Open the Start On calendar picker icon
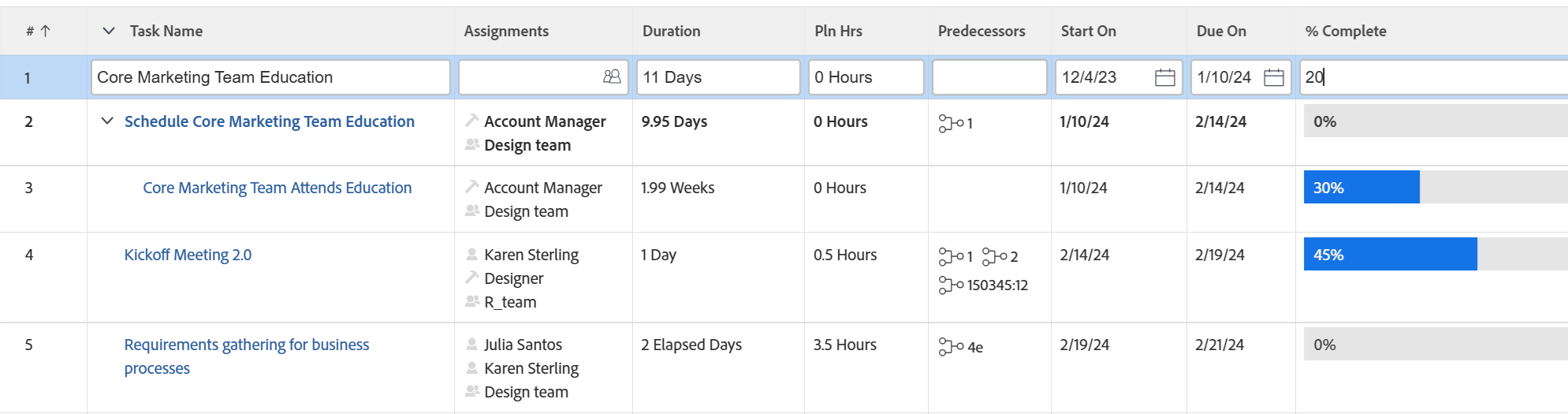 pyautogui.click(x=1164, y=77)
